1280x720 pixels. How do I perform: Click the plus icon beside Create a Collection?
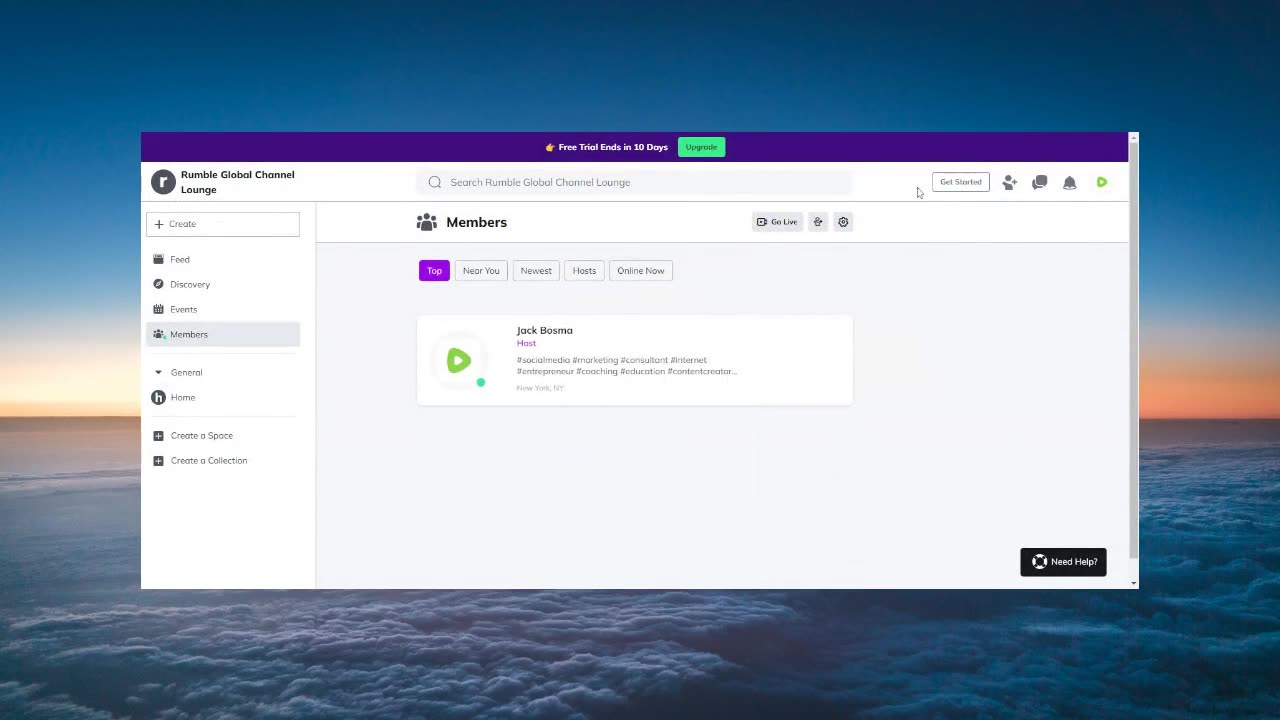tap(158, 461)
